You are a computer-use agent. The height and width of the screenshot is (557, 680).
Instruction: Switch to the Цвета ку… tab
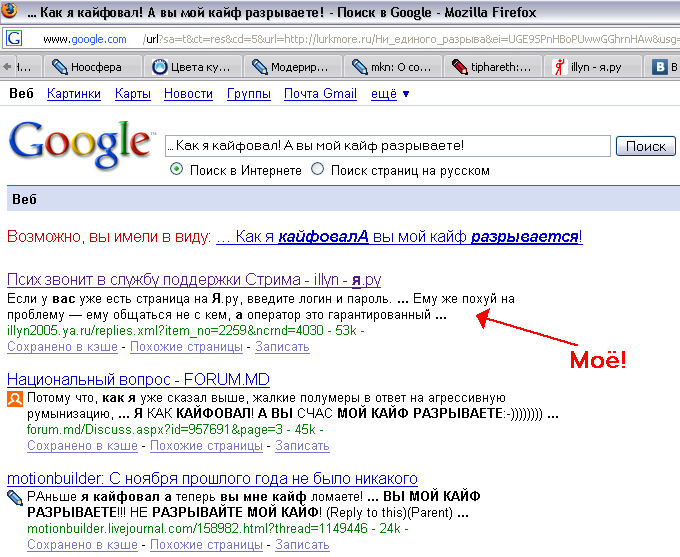click(x=192, y=67)
